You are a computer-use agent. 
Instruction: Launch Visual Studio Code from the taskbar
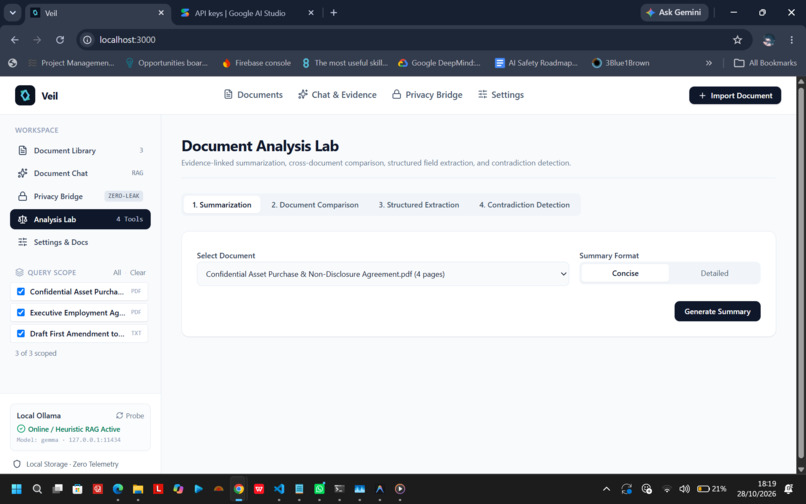pyautogui.click(x=279, y=489)
